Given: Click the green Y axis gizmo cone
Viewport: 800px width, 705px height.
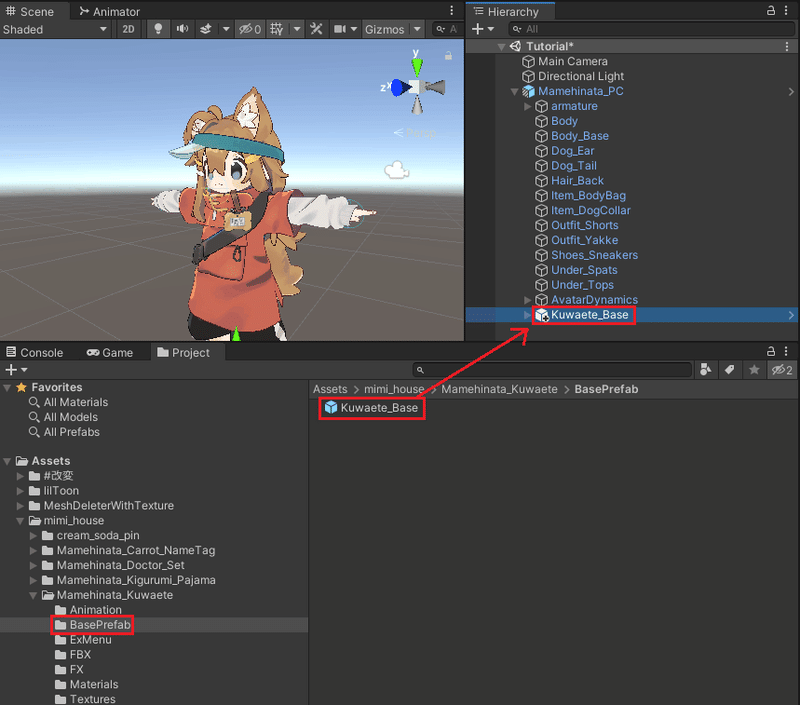Looking at the screenshot, I should click(417, 67).
